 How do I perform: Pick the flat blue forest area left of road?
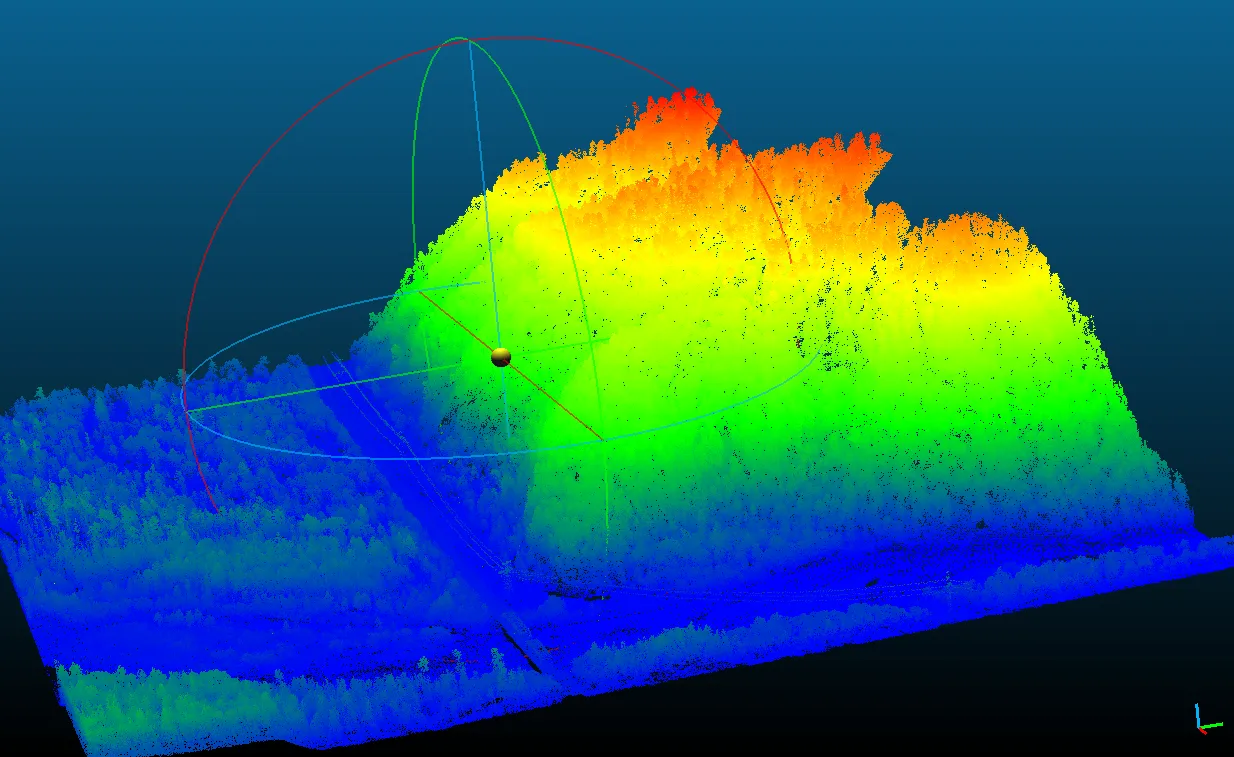pyautogui.click(x=200, y=520)
